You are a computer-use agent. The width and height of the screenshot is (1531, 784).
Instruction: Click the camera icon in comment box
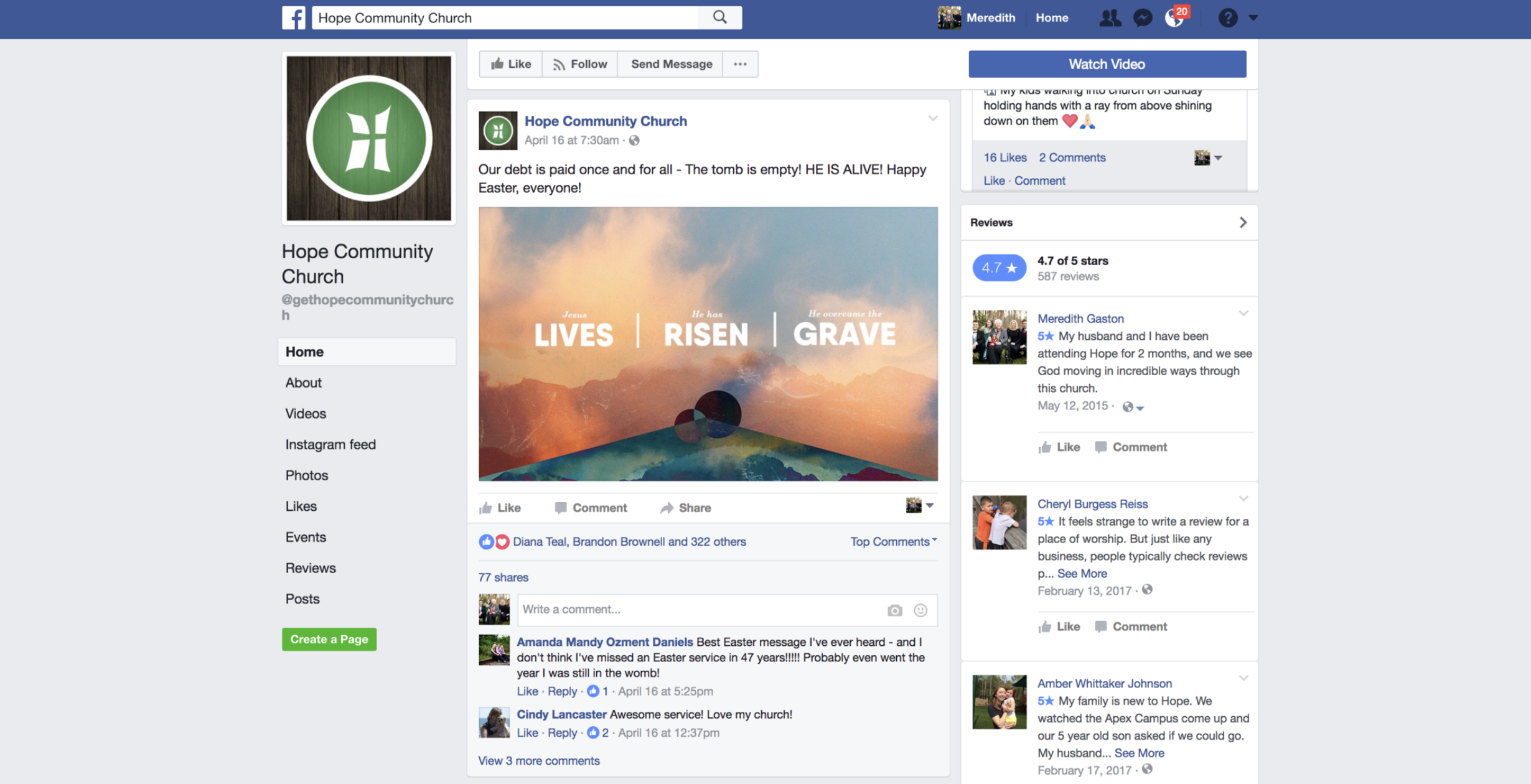coord(894,610)
